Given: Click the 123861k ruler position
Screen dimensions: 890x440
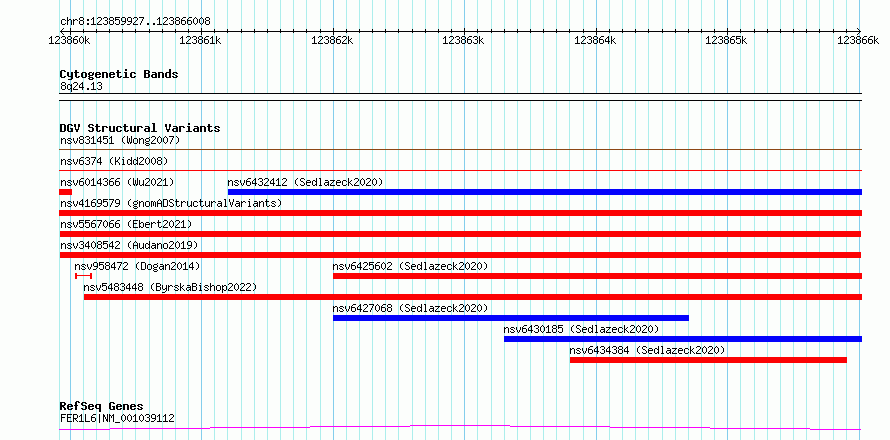Looking at the screenshot, I should coord(201,40).
